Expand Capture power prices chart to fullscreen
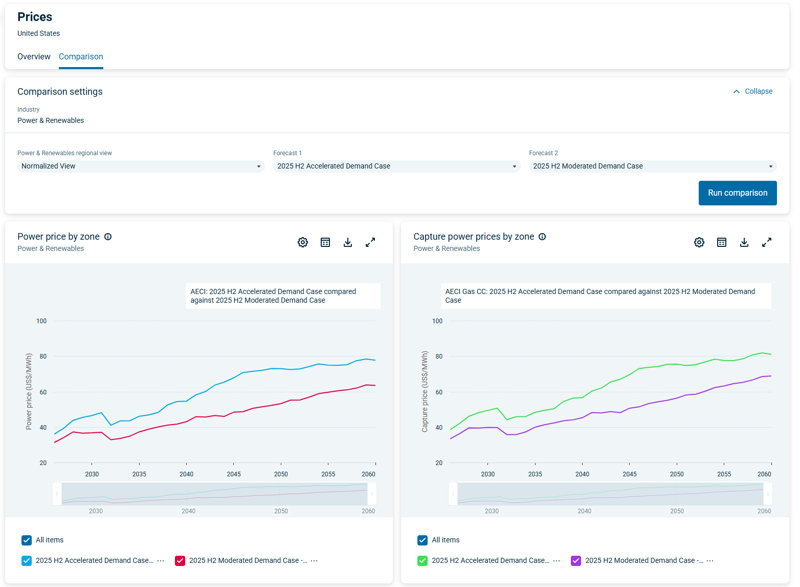The height and width of the screenshot is (587, 800). coord(766,242)
